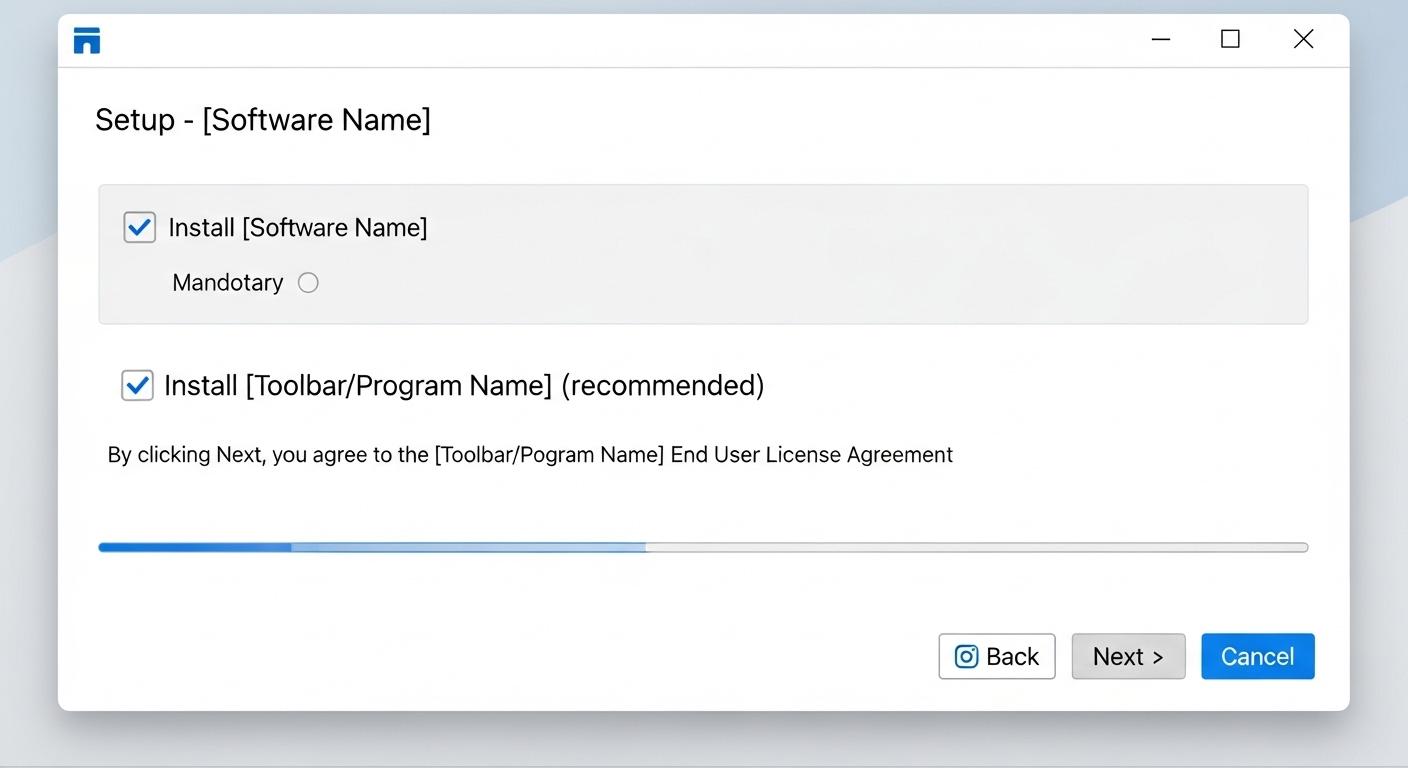Minimize the setup window
The width and height of the screenshot is (1408, 768).
point(1160,40)
